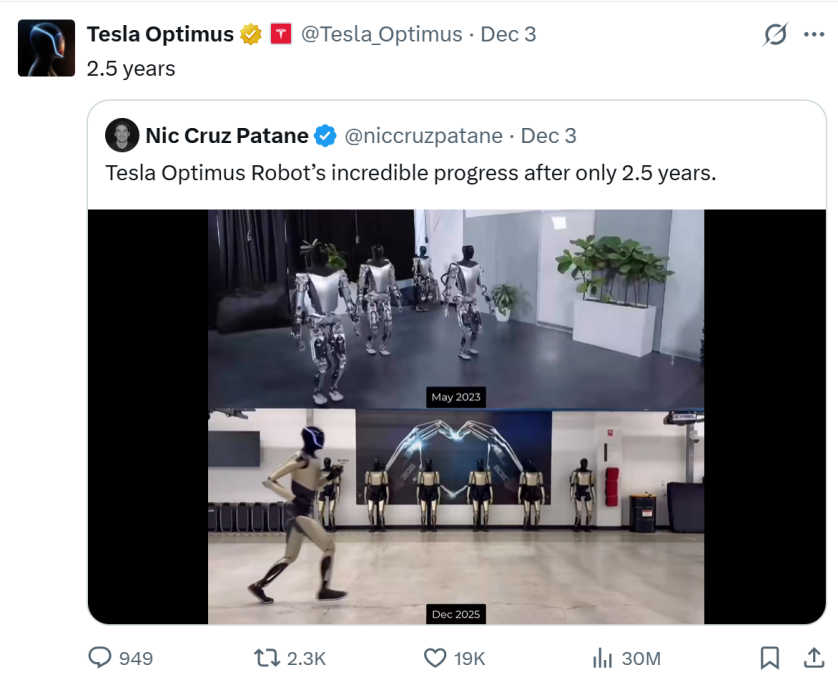
Task: Open the @Tesla_Optimus handle link
Action: coord(381,34)
